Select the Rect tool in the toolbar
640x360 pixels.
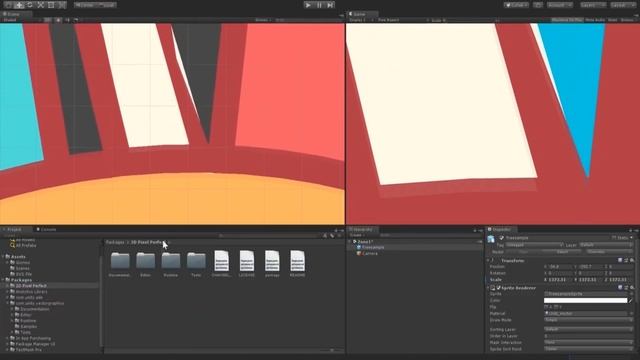[51, 5]
